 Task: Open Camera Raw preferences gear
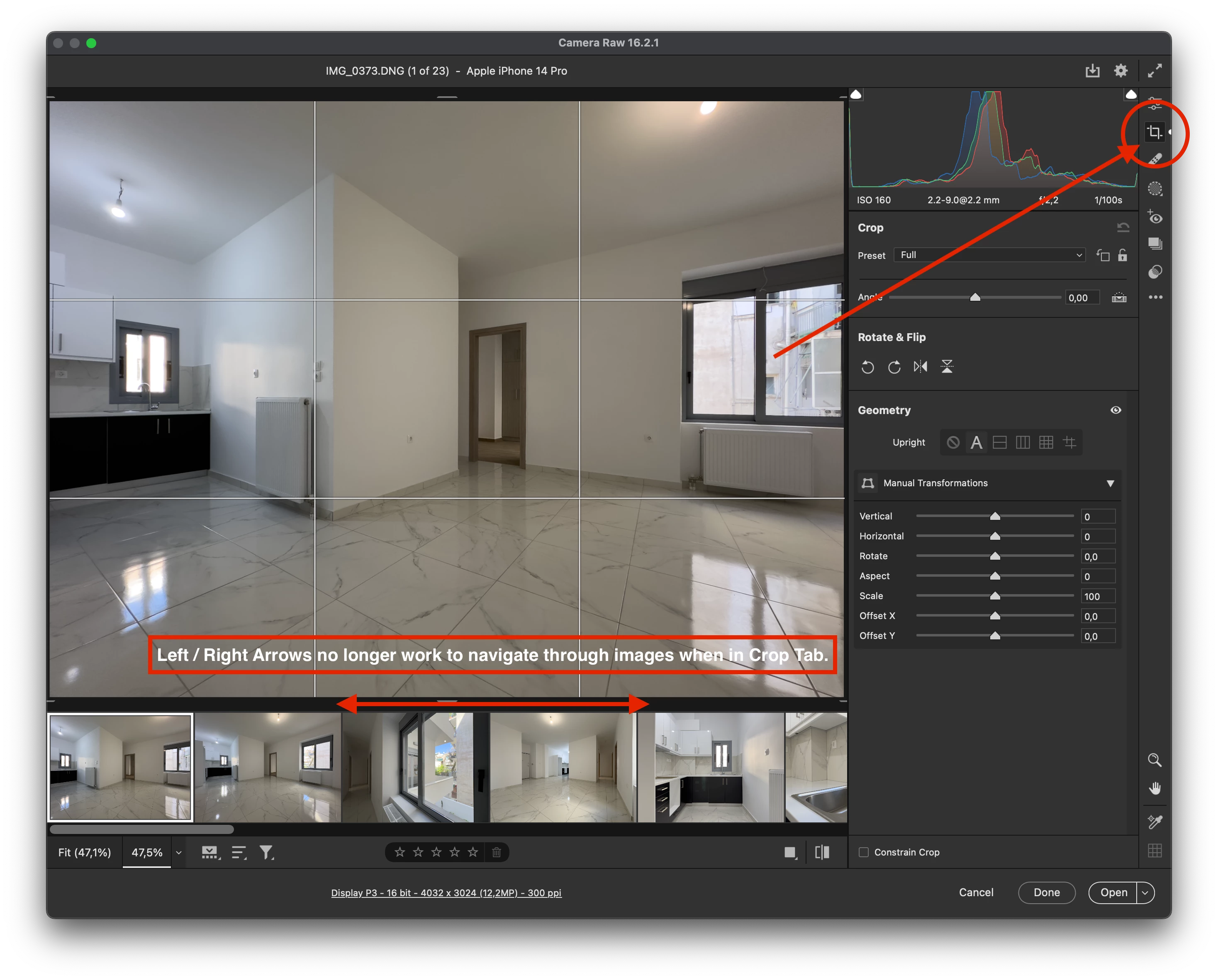tap(1121, 71)
